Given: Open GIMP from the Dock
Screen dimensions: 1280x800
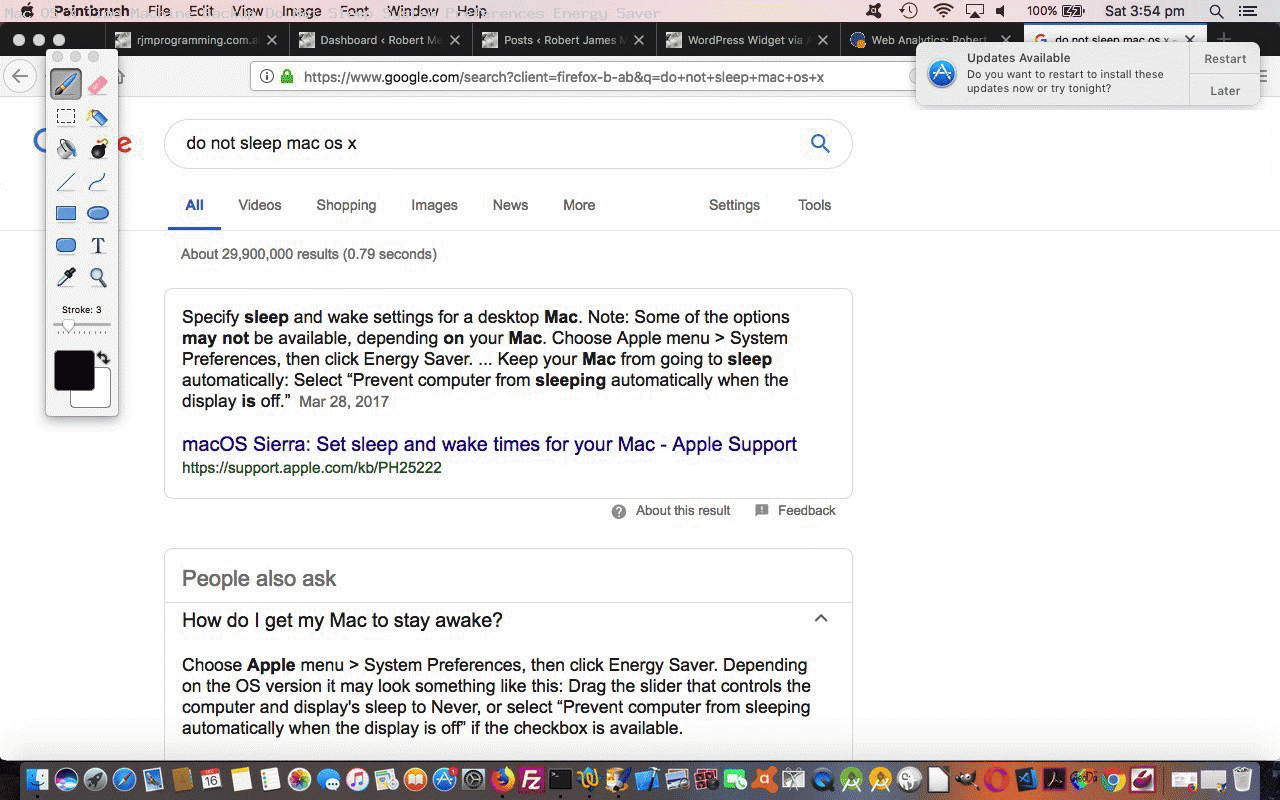Looking at the screenshot, I should coord(966,779).
